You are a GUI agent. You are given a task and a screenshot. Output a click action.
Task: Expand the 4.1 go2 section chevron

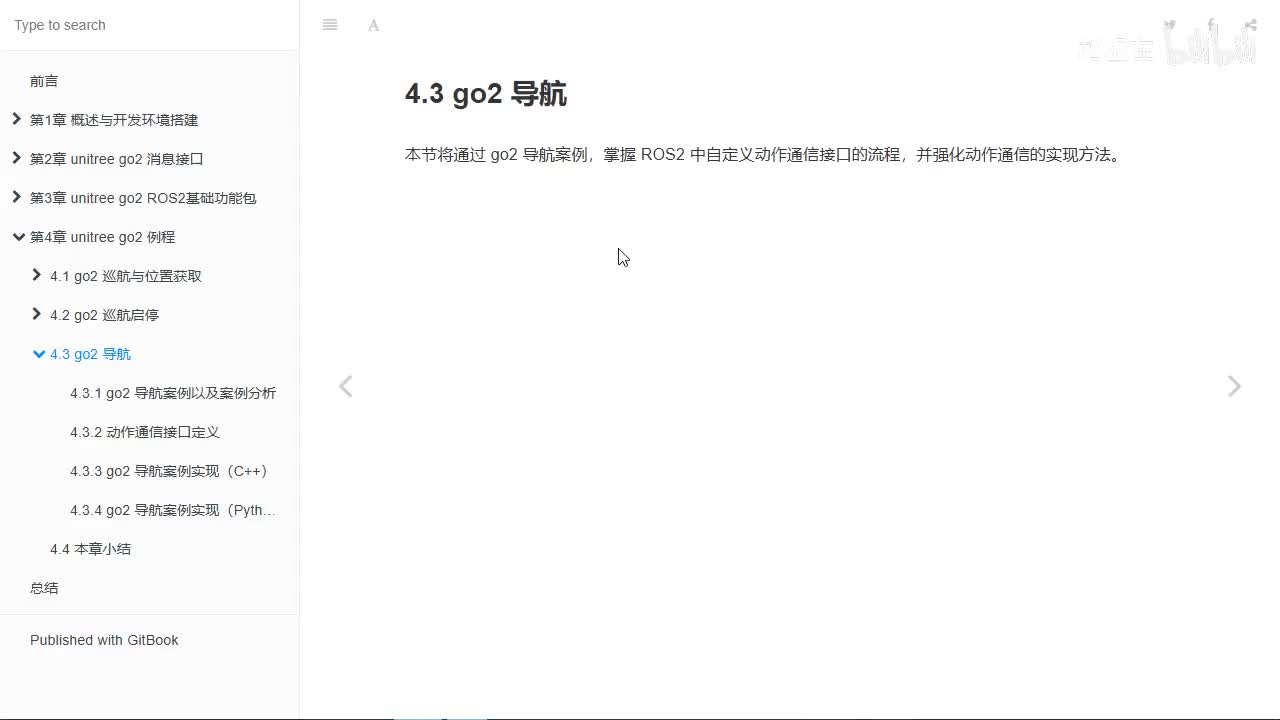(x=36, y=275)
